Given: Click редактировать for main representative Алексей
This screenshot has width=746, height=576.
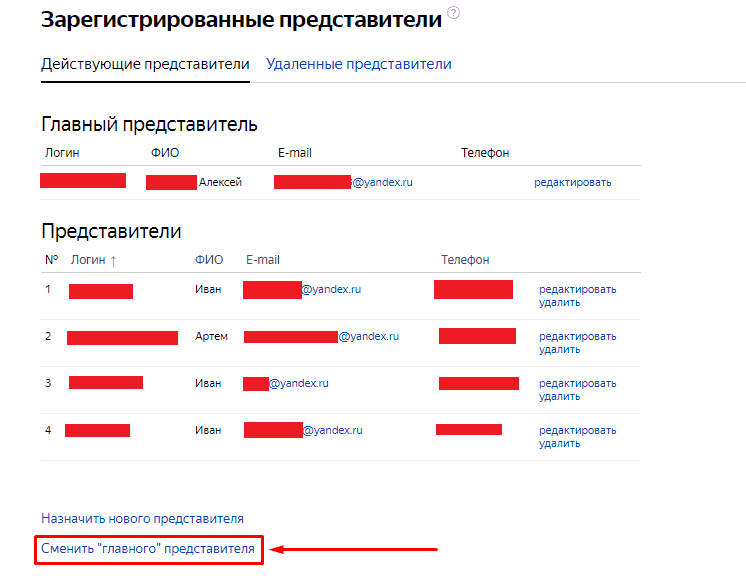Looking at the screenshot, I should (x=572, y=182).
